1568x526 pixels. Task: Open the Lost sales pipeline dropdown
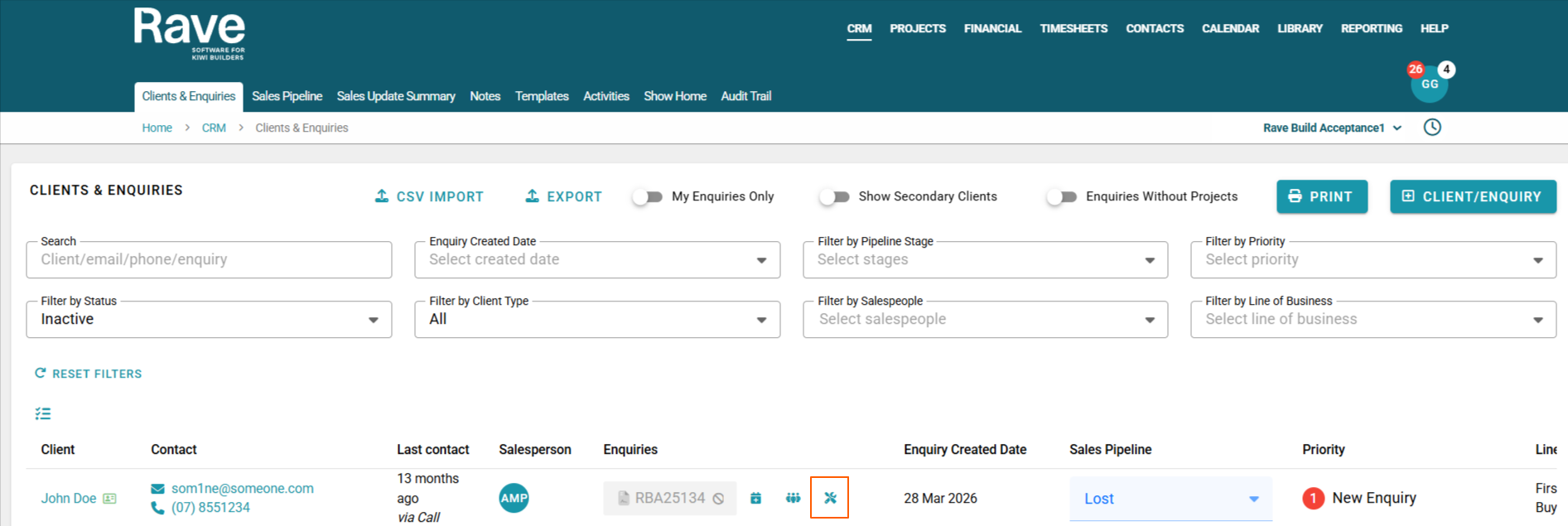[1170, 499]
